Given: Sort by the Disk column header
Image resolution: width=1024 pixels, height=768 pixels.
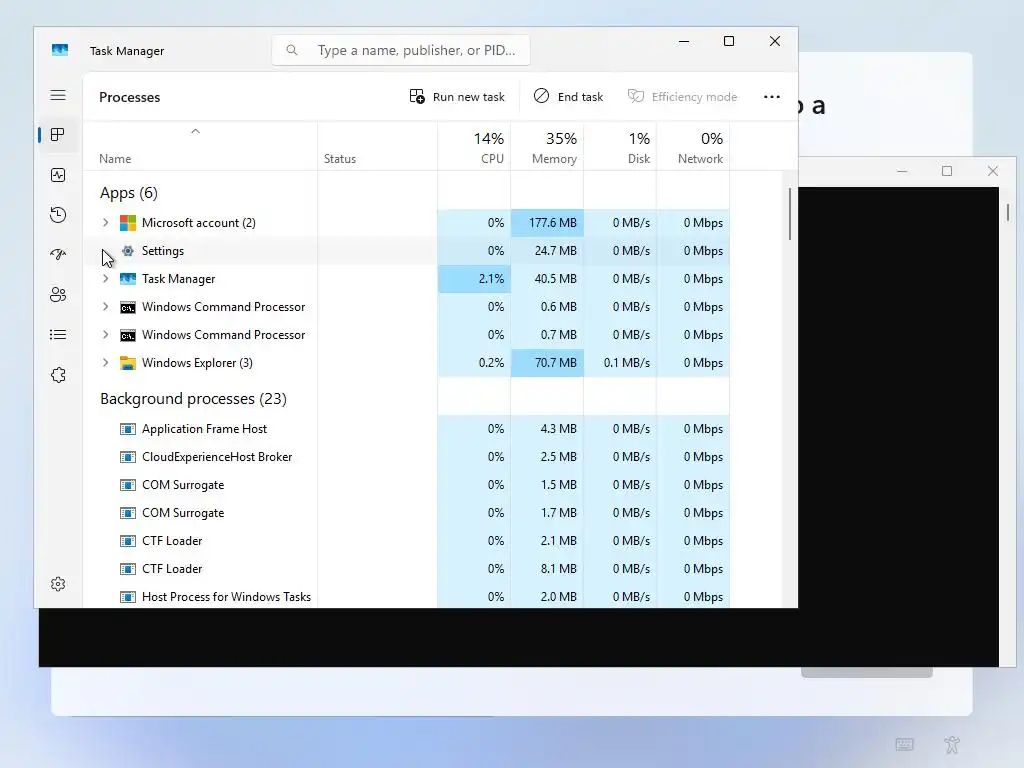Looking at the screenshot, I should [620, 148].
